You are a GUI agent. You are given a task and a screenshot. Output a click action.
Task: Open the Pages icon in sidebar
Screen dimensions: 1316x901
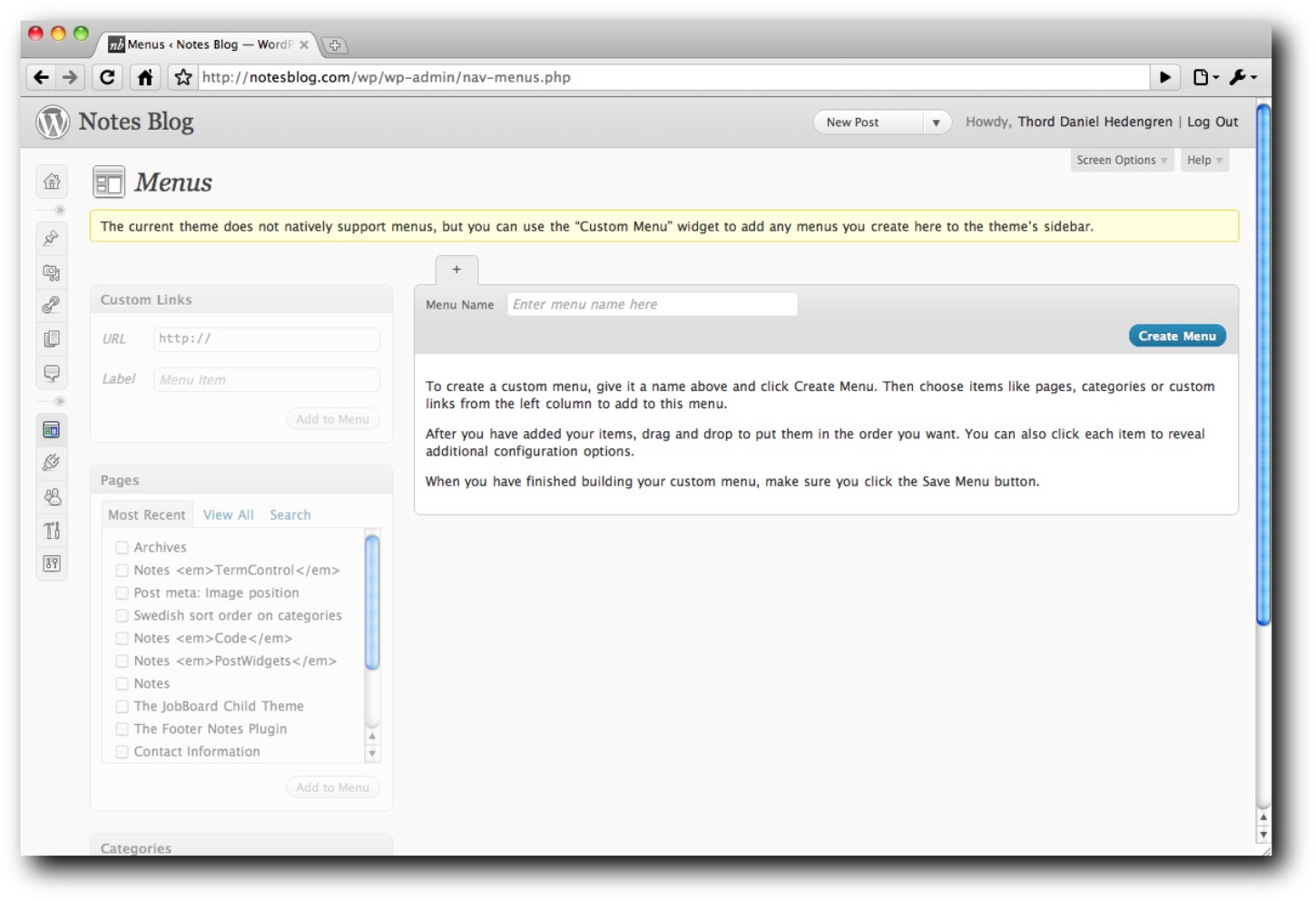(52, 338)
